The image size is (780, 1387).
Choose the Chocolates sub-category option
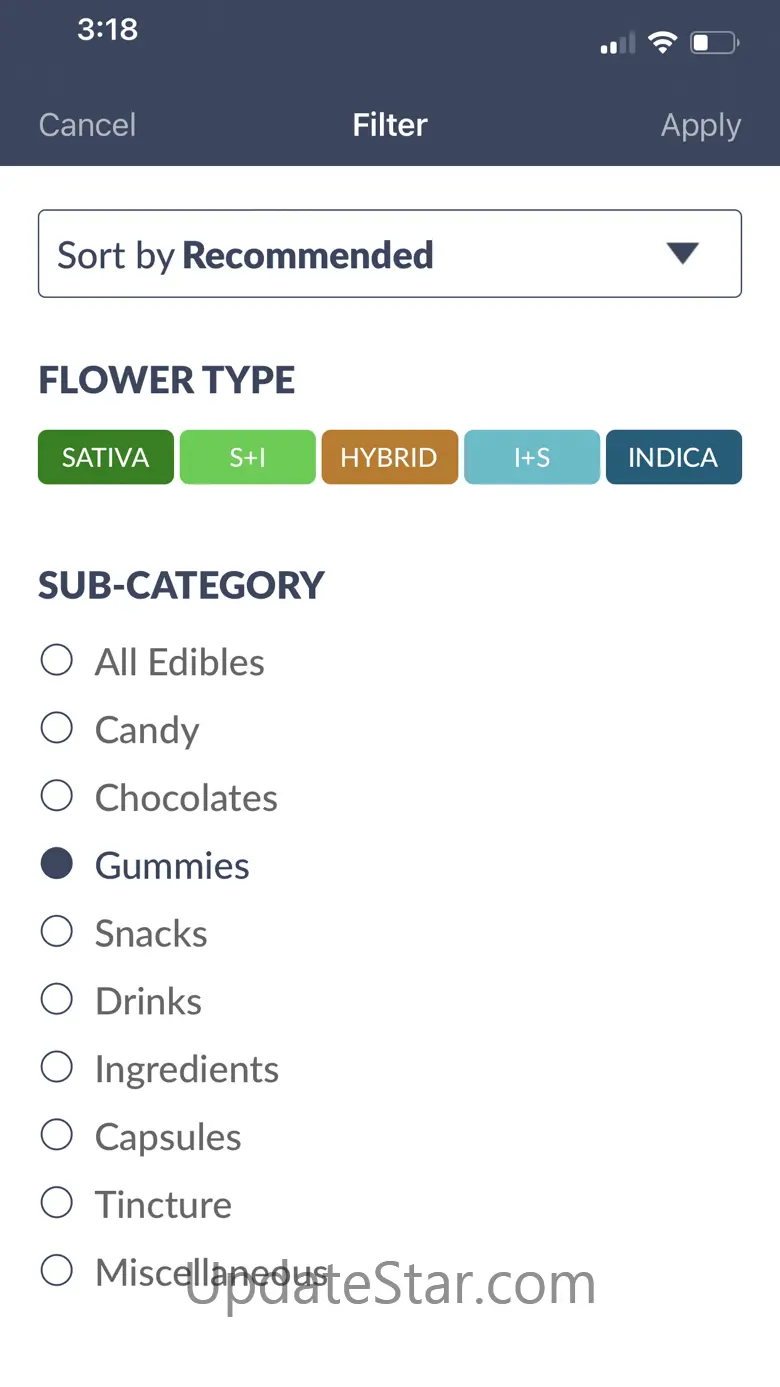pyautogui.click(x=57, y=797)
